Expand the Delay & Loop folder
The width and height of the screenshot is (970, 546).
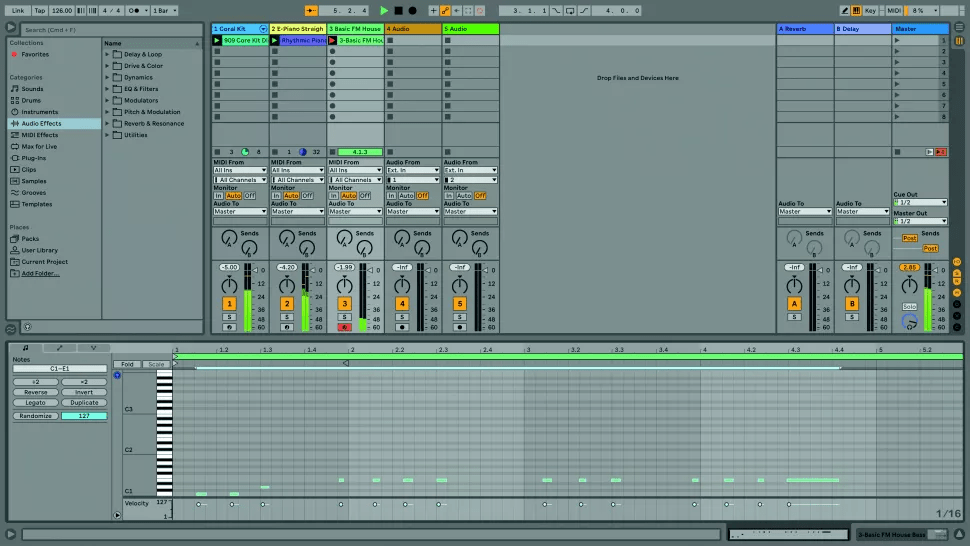[108, 54]
